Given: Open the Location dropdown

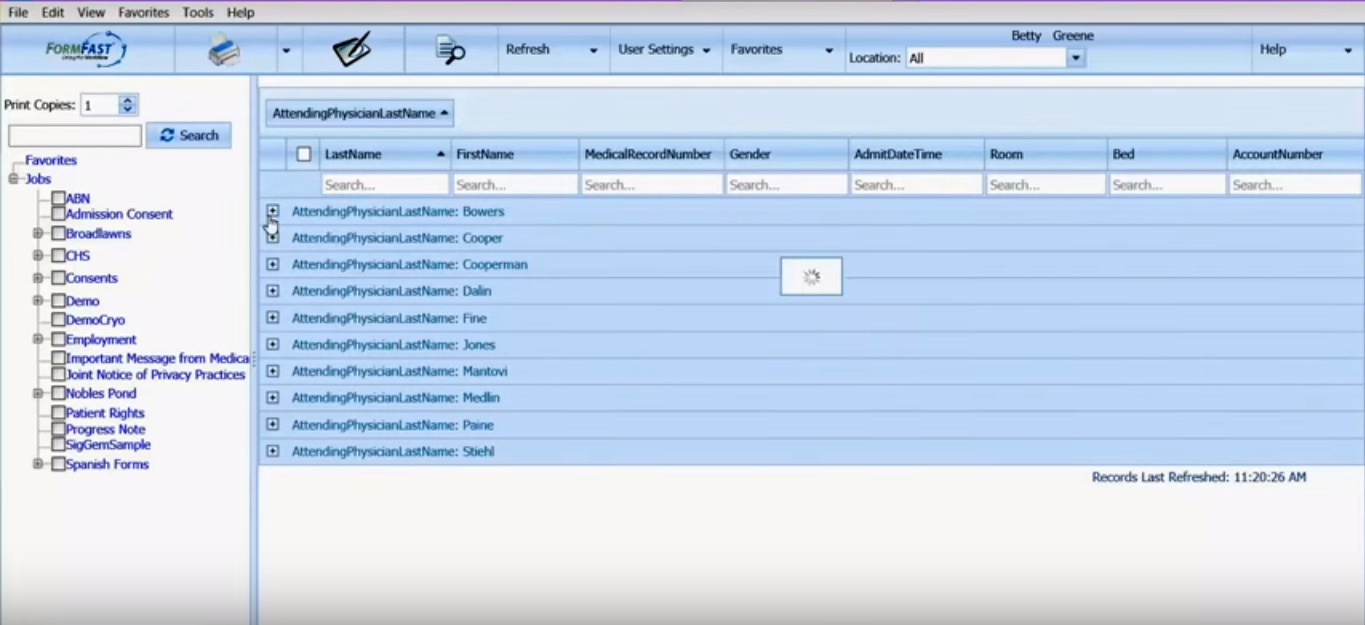Looking at the screenshot, I should pyautogui.click(x=1076, y=58).
